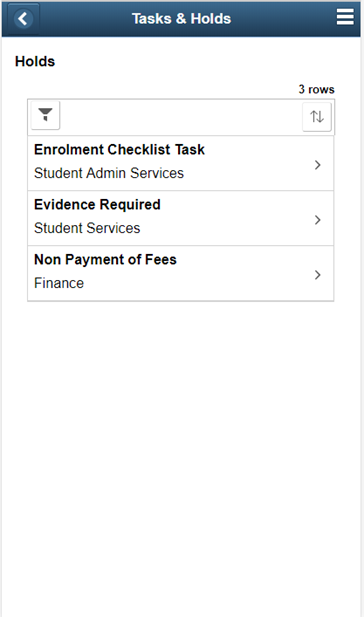Click the 3 rows count label
Screen dimensions: 364x617
click(316, 89)
